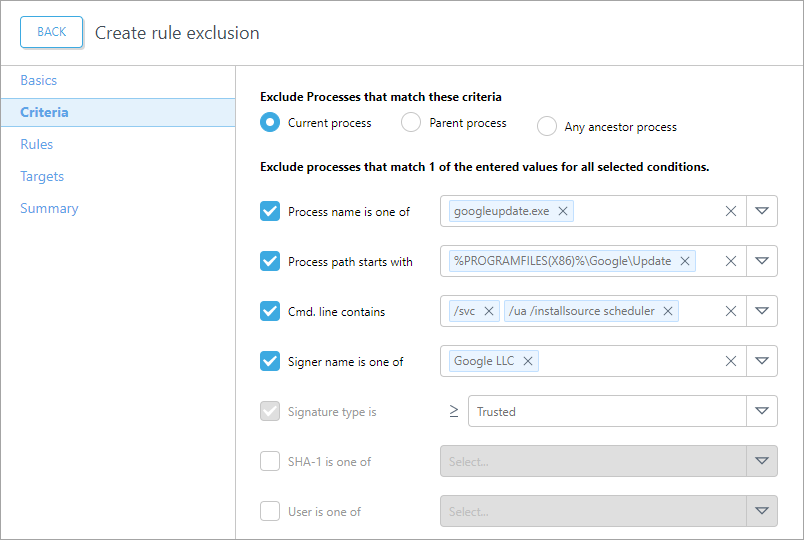This screenshot has height=540, width=804.
Task: Open the Summary section
Action: click(49, 208)
